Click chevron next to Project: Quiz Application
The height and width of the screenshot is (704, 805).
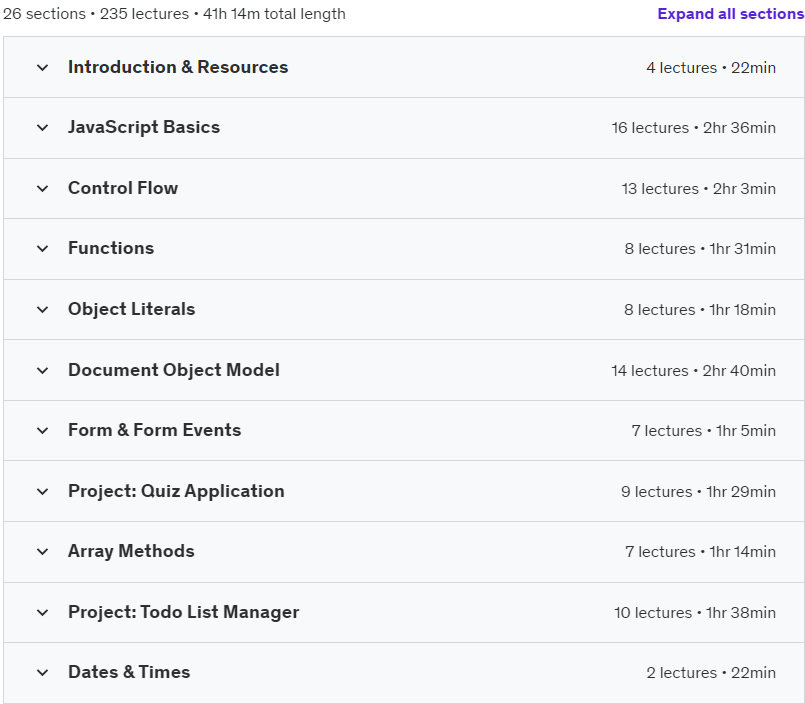pos(43,491)
